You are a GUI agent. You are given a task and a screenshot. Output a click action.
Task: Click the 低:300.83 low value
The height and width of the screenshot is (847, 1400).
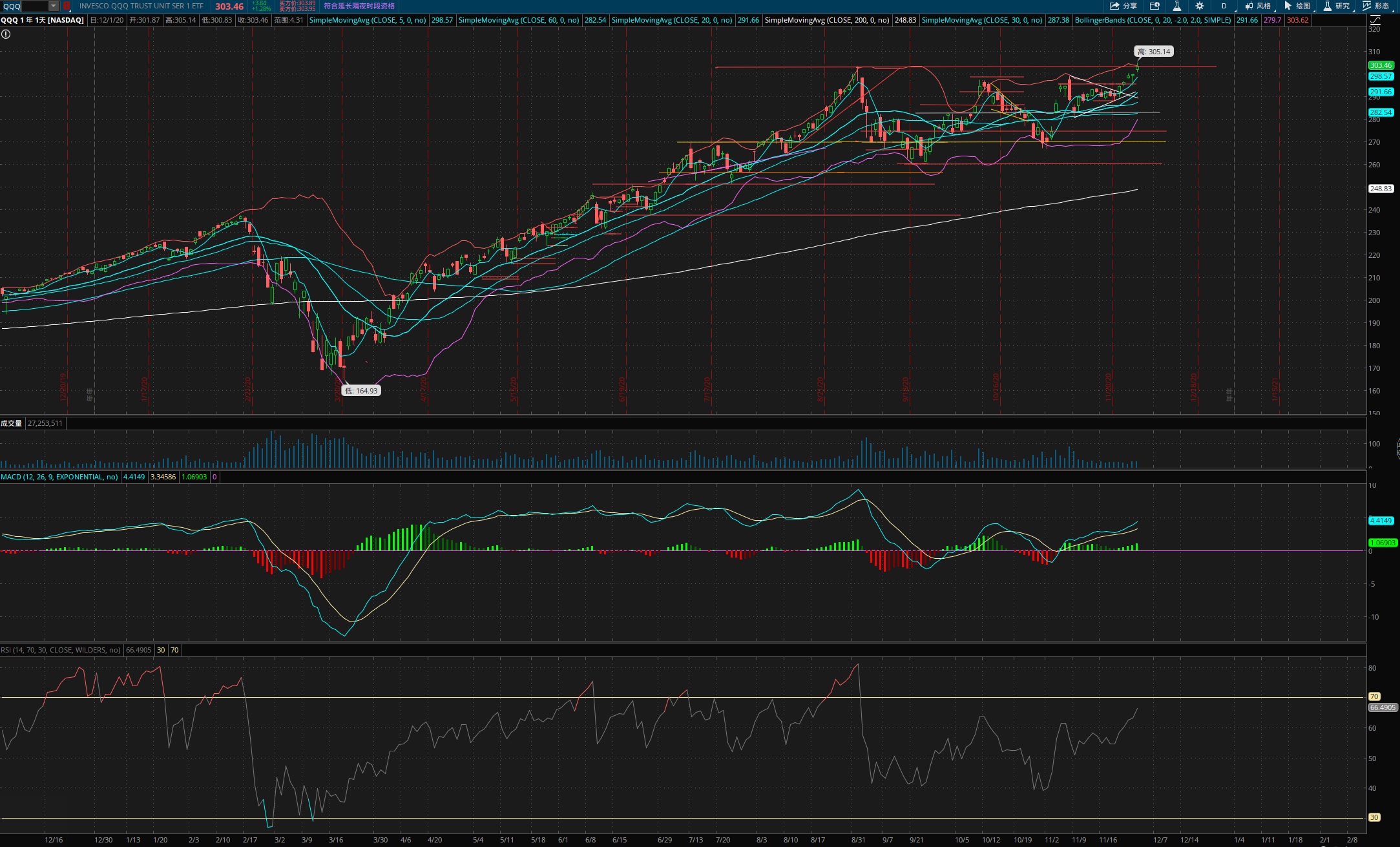click(x=216, y=20)
